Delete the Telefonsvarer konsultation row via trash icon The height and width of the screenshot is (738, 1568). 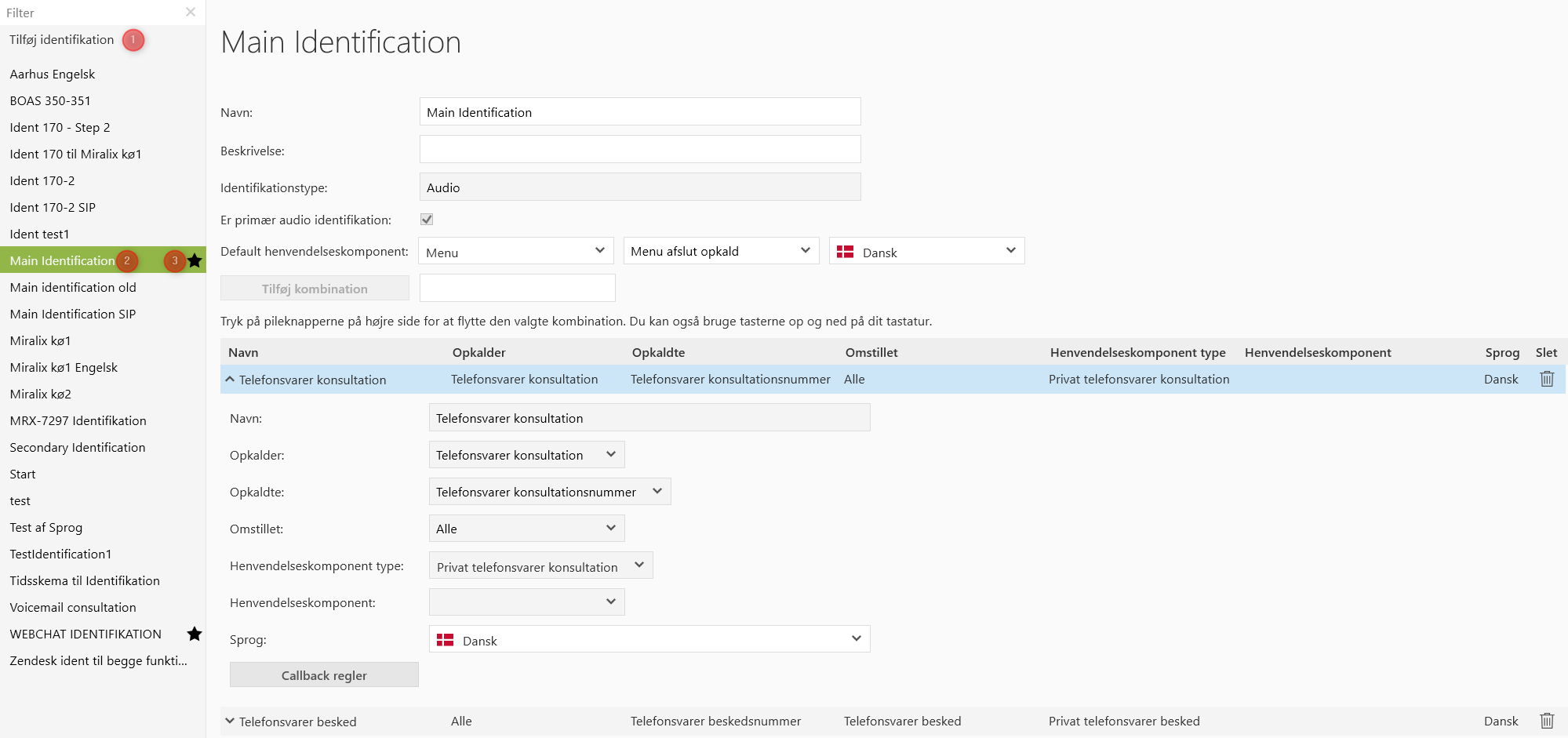pyautogui.click(x=1546, y=379)
